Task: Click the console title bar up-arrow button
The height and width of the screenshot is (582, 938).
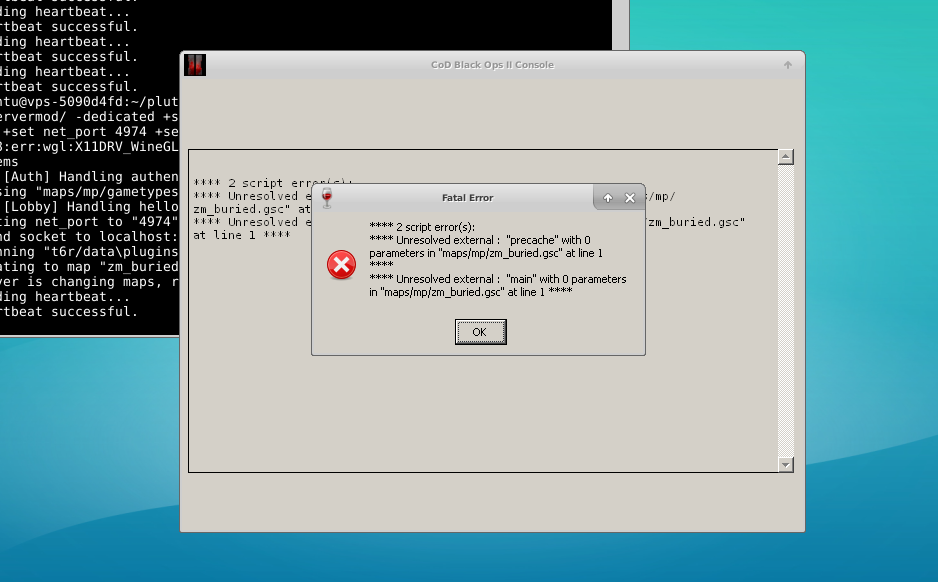Action: 788,65
